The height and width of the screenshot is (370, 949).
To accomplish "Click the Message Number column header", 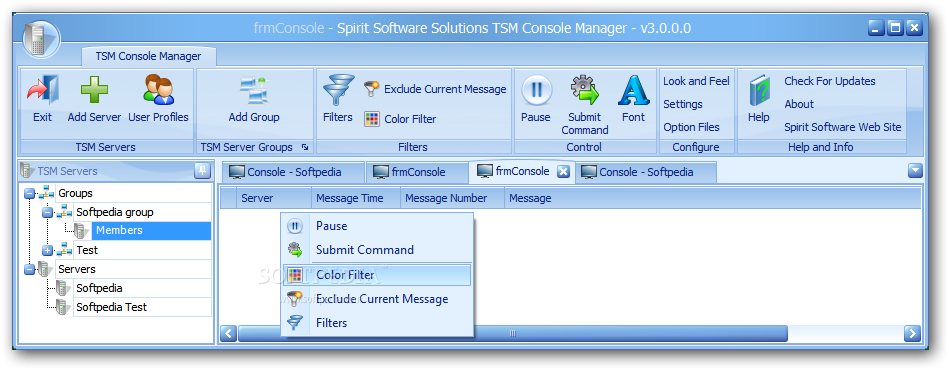I will click(x=452, y=198).
